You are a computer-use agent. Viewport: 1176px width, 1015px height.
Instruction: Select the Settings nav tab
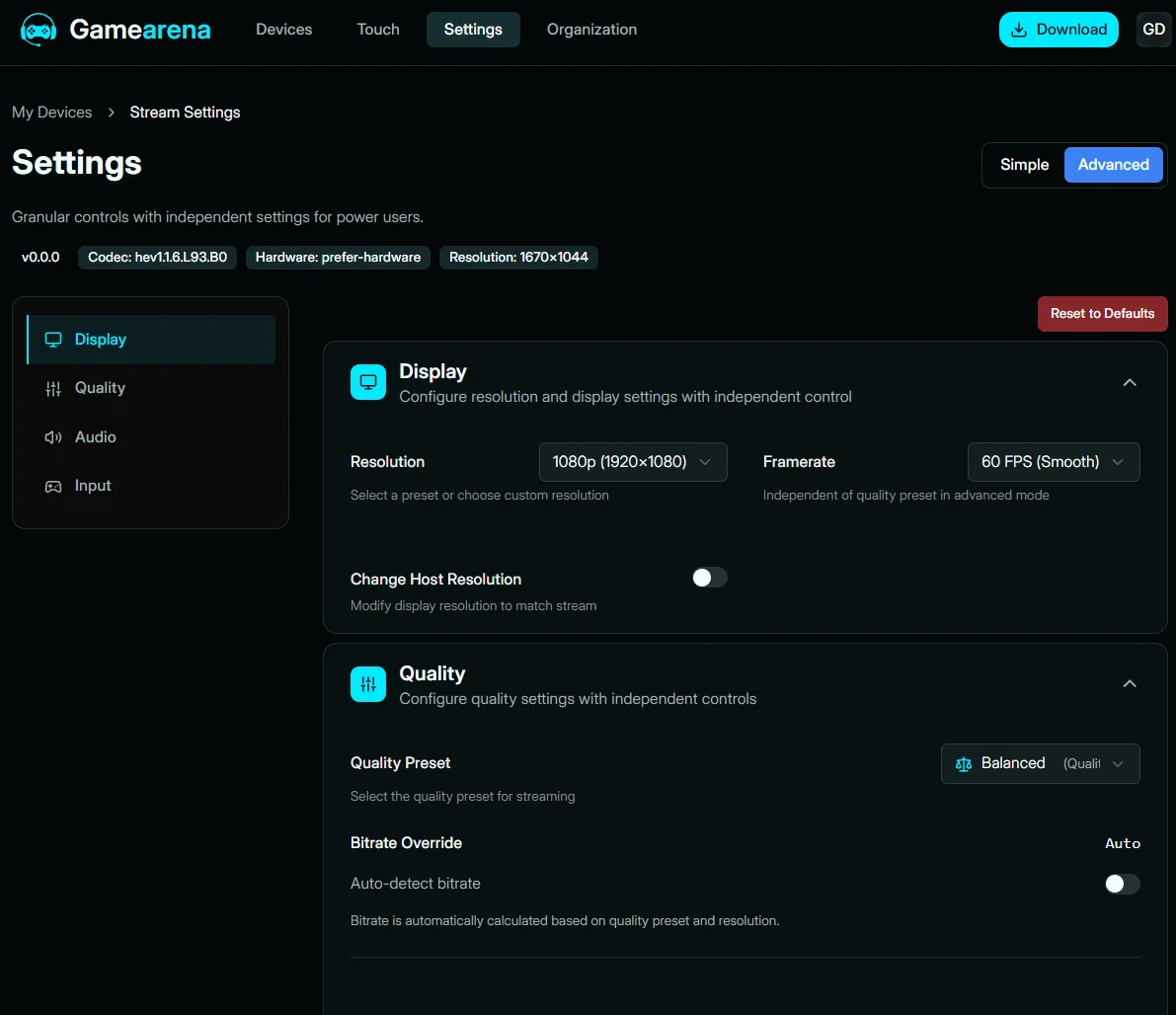pyautogui.click(x=473, y=30)
